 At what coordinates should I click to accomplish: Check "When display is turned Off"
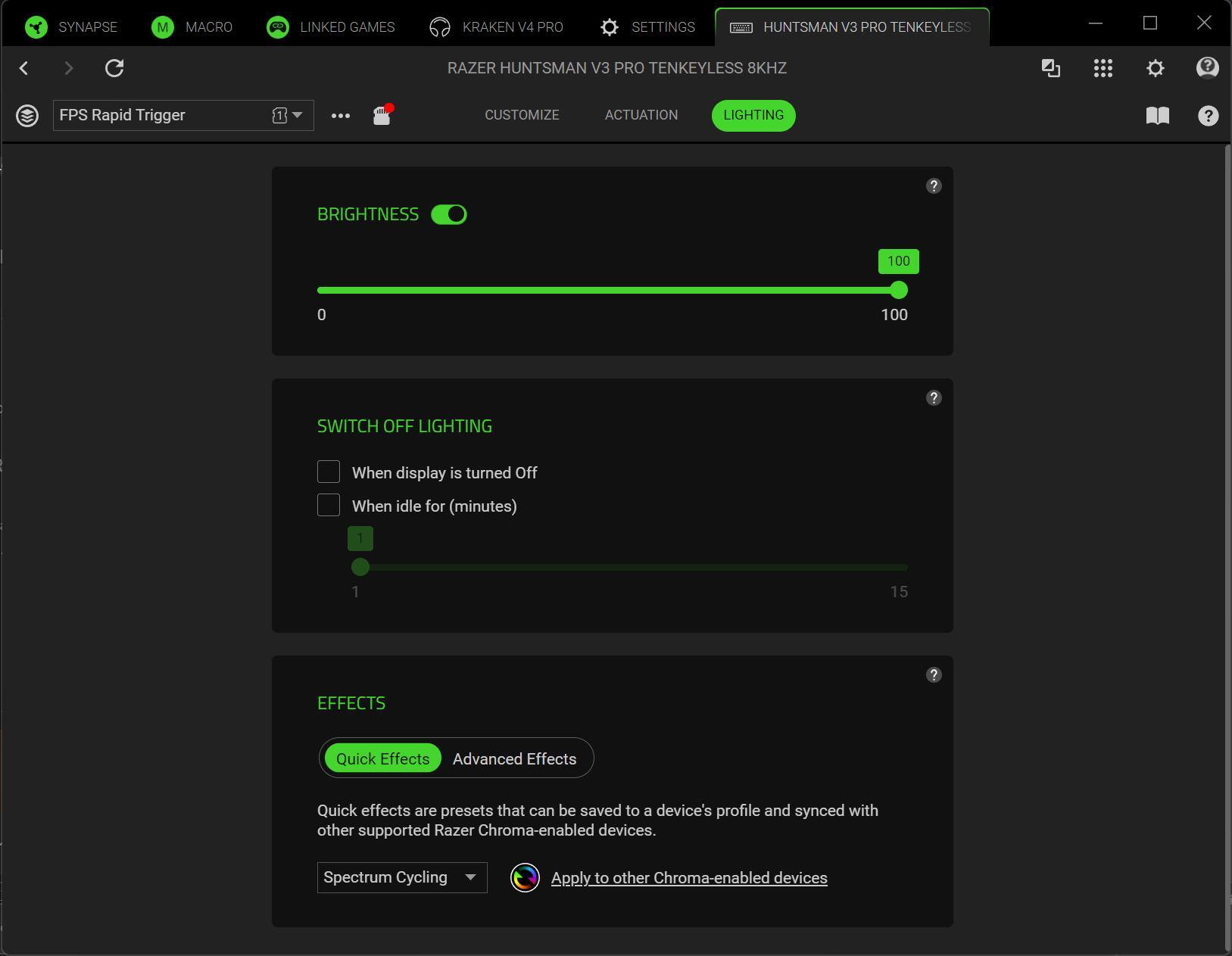pos(329,472)
